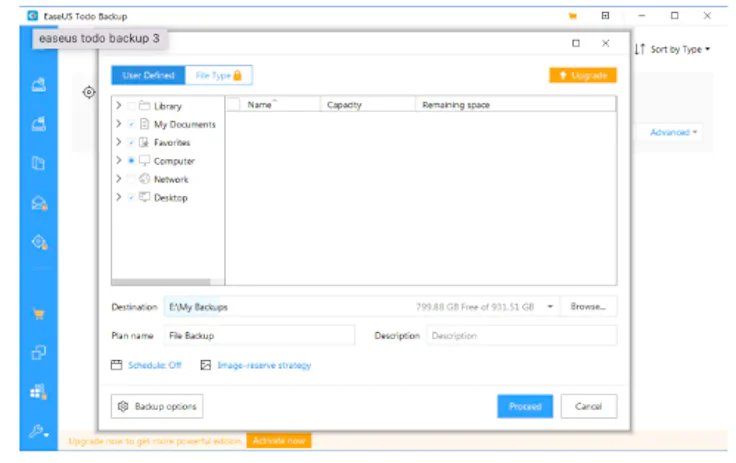The width and height of the screenshot is (736, 463).
Task: Uncheck the Favorites checkbox
Action: pos(131,142)
